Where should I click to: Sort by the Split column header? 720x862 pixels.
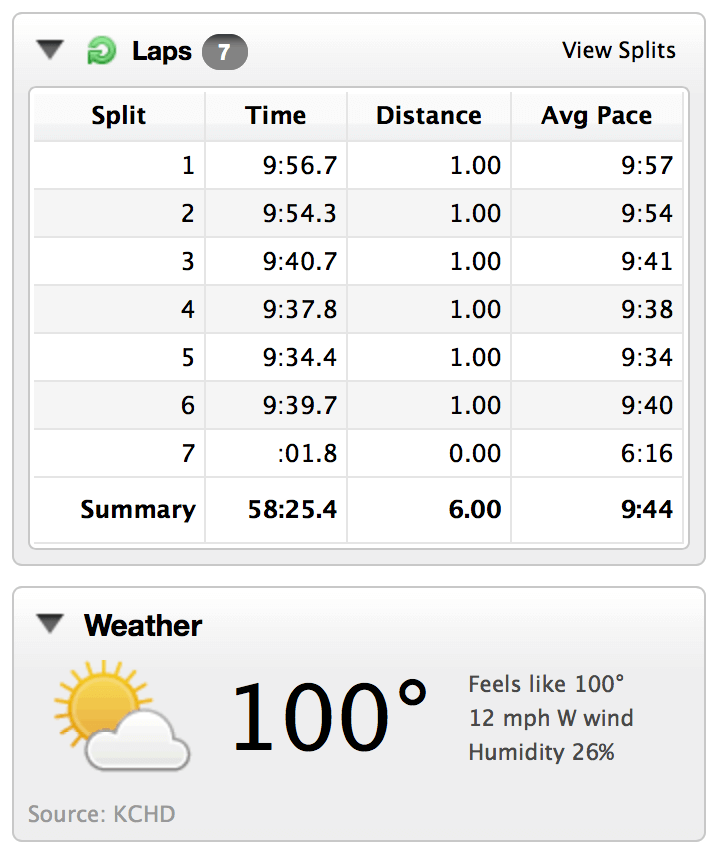point(119,116)
